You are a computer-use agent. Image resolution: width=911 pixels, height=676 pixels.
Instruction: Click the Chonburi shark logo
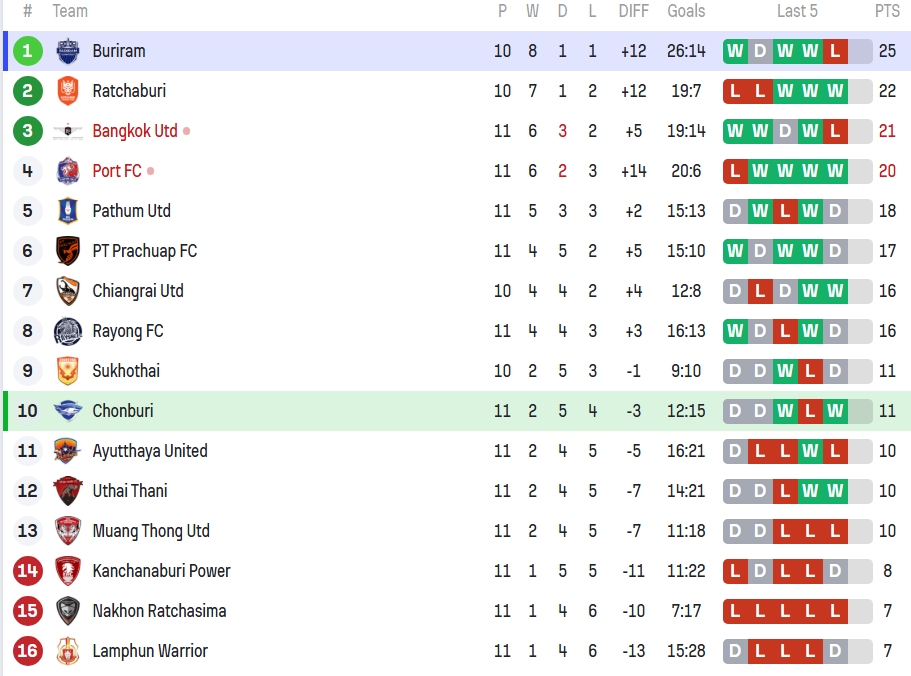pos(68,411)
